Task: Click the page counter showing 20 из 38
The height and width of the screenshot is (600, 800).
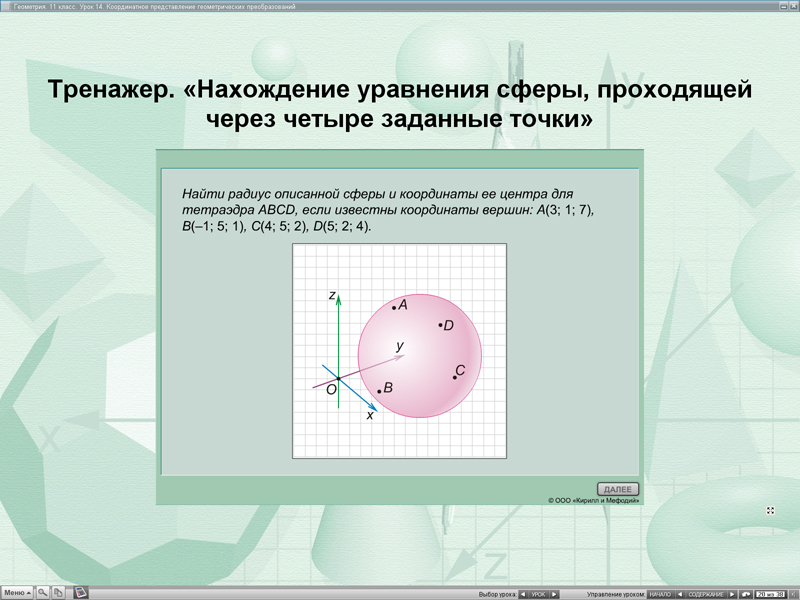Action: click(771, 592)
